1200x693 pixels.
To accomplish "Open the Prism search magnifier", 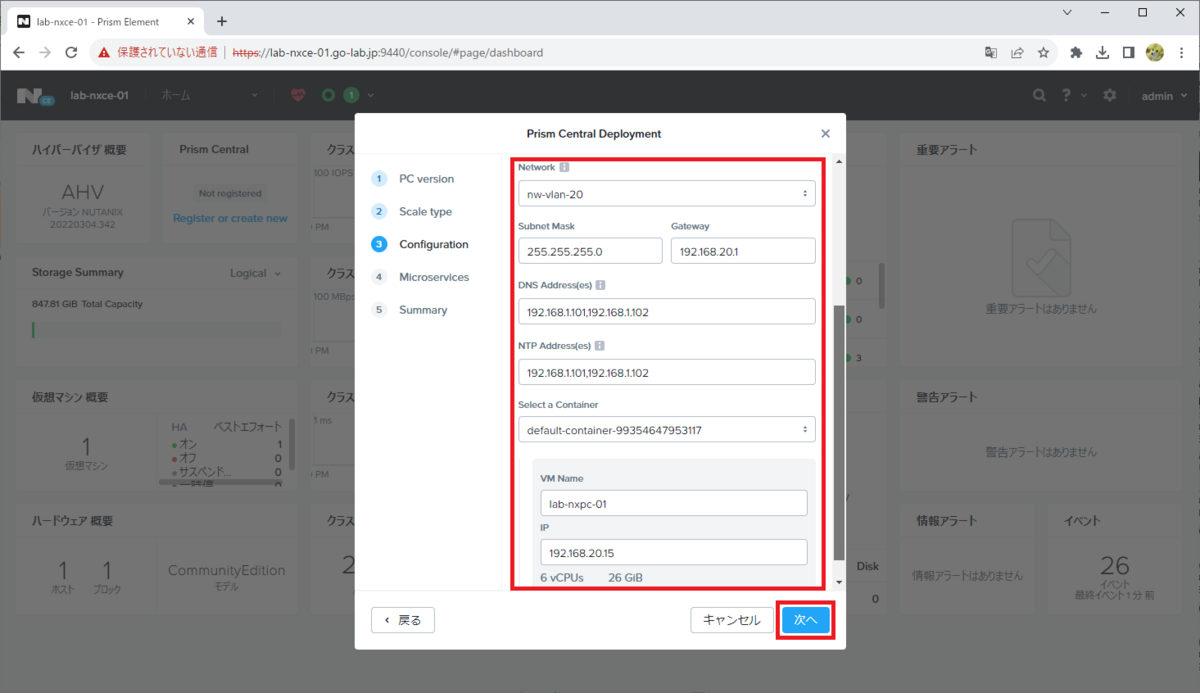I will point(1040,95).
